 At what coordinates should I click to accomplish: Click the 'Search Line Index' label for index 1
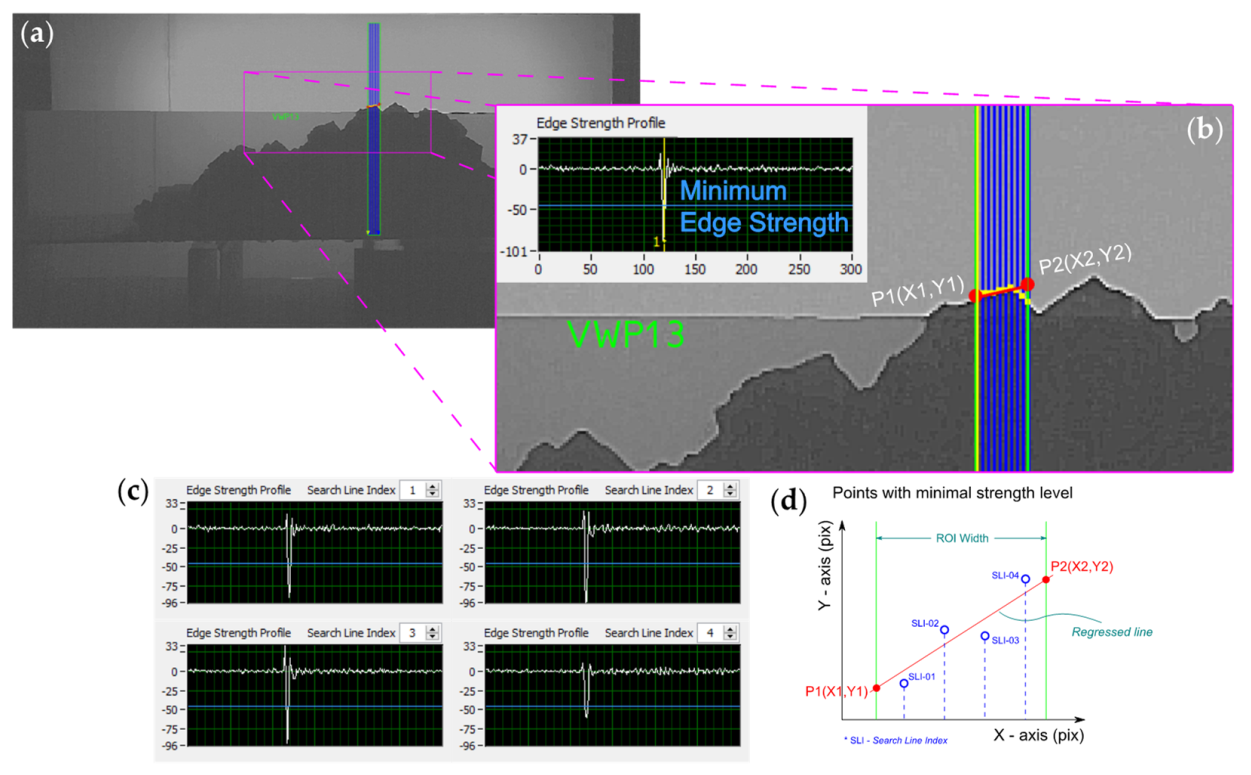pyautogui.click(x=351, y=490)
